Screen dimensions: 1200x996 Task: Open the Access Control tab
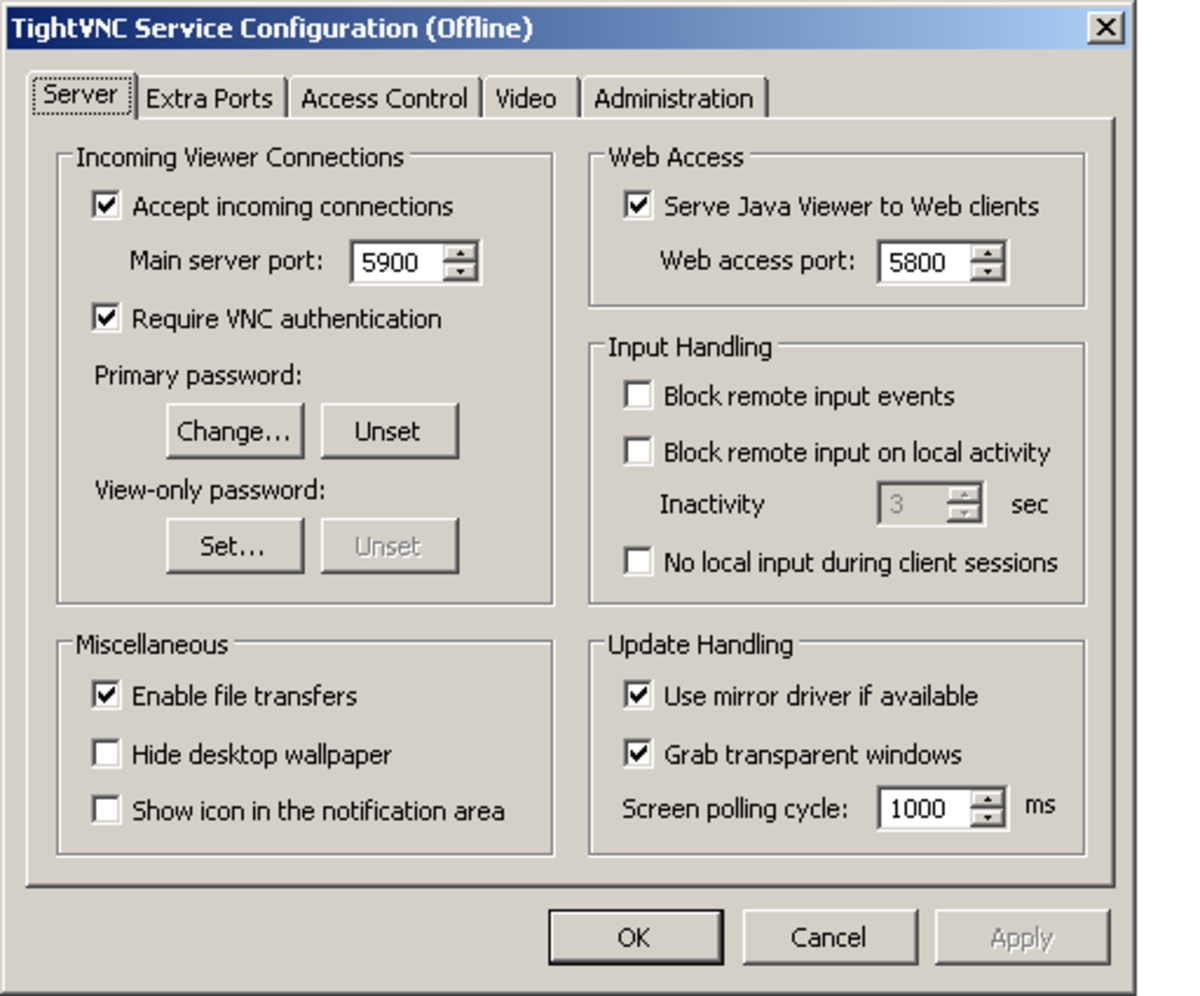385,98
